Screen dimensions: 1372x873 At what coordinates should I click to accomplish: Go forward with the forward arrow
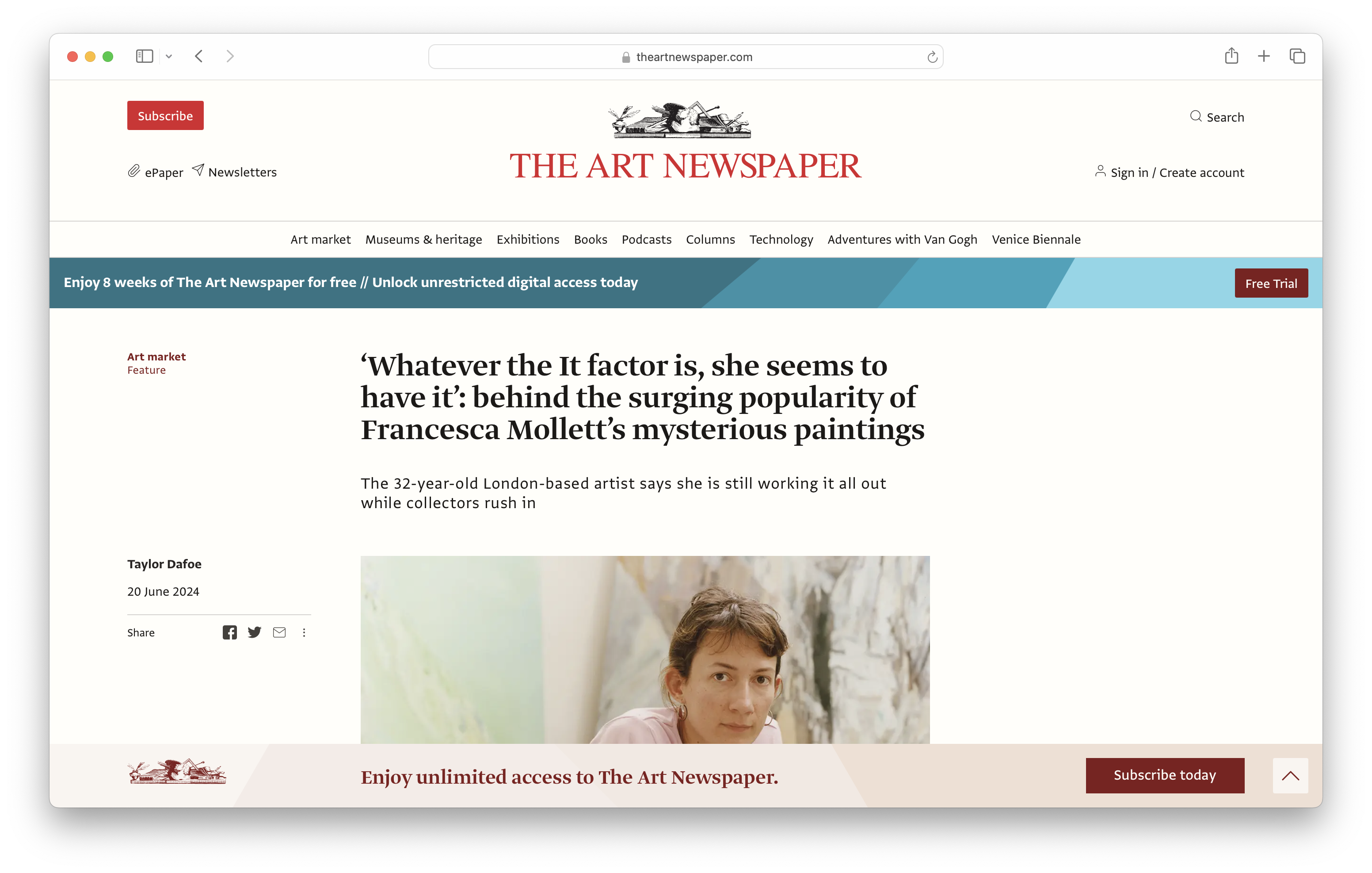[x=230, y=56]
